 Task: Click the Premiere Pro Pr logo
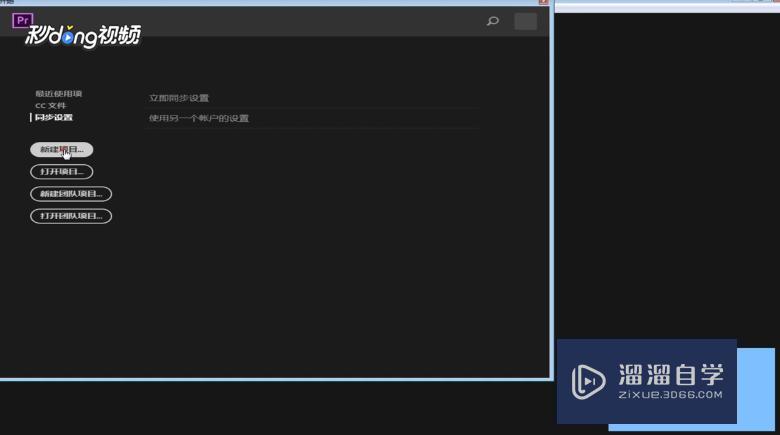[x=22, y=20]
